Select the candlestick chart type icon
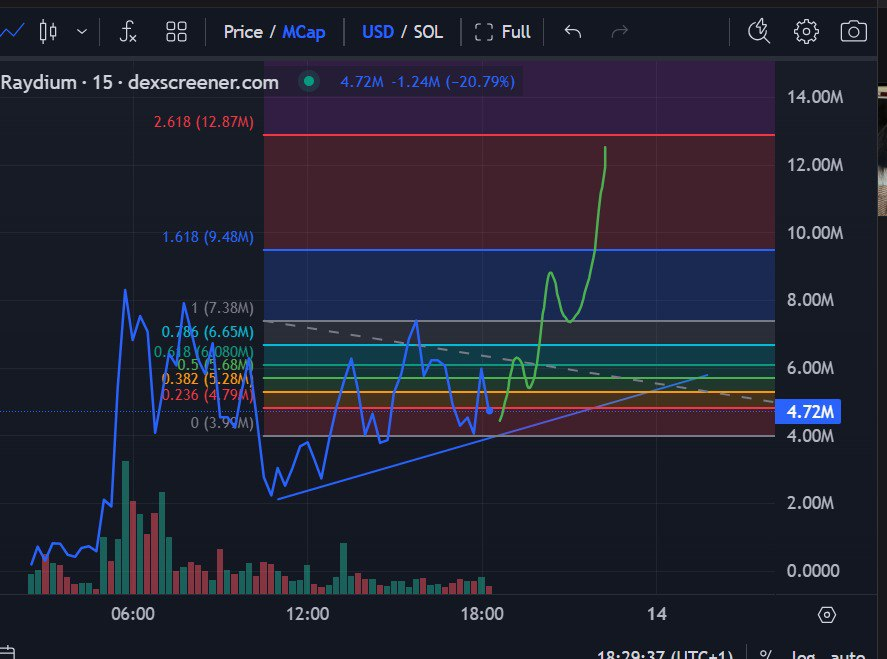 pos(48,32)
